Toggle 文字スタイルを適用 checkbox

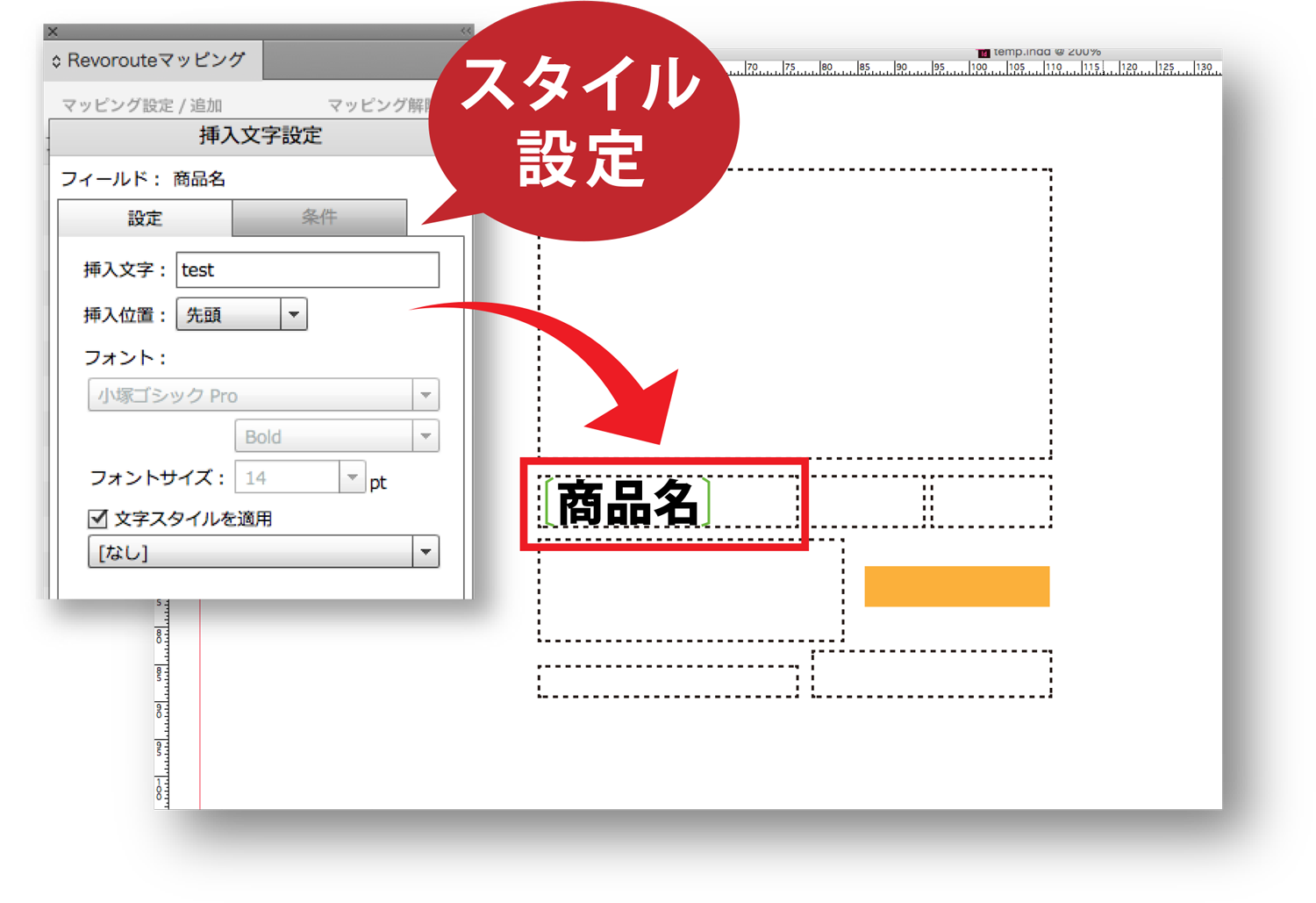pyautogui.click(x=98, y=519)
